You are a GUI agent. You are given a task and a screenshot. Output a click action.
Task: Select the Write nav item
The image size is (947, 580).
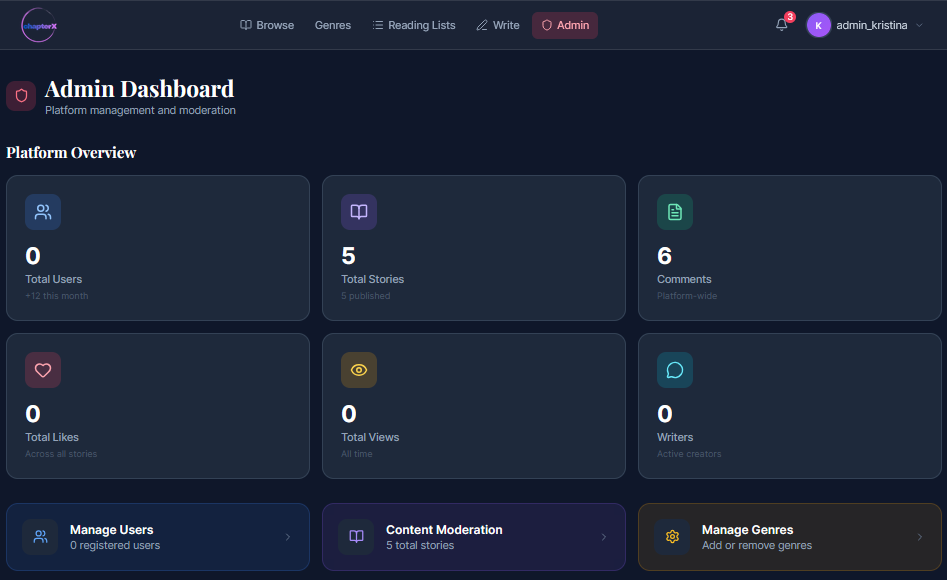tap(498, 25)
